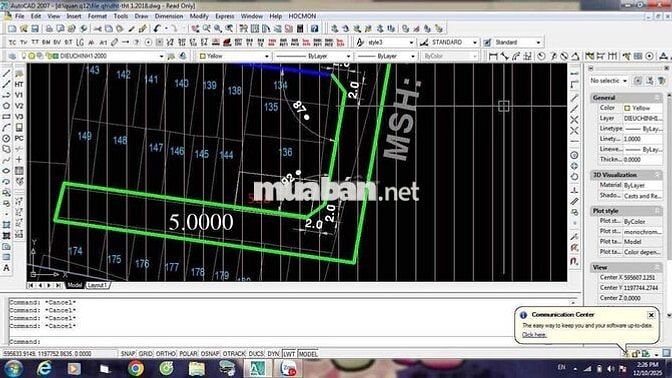The width and height of the screenshot is (672, 378).
Task: Click the HT custom tool button
Action: click(x=19, y=84)
